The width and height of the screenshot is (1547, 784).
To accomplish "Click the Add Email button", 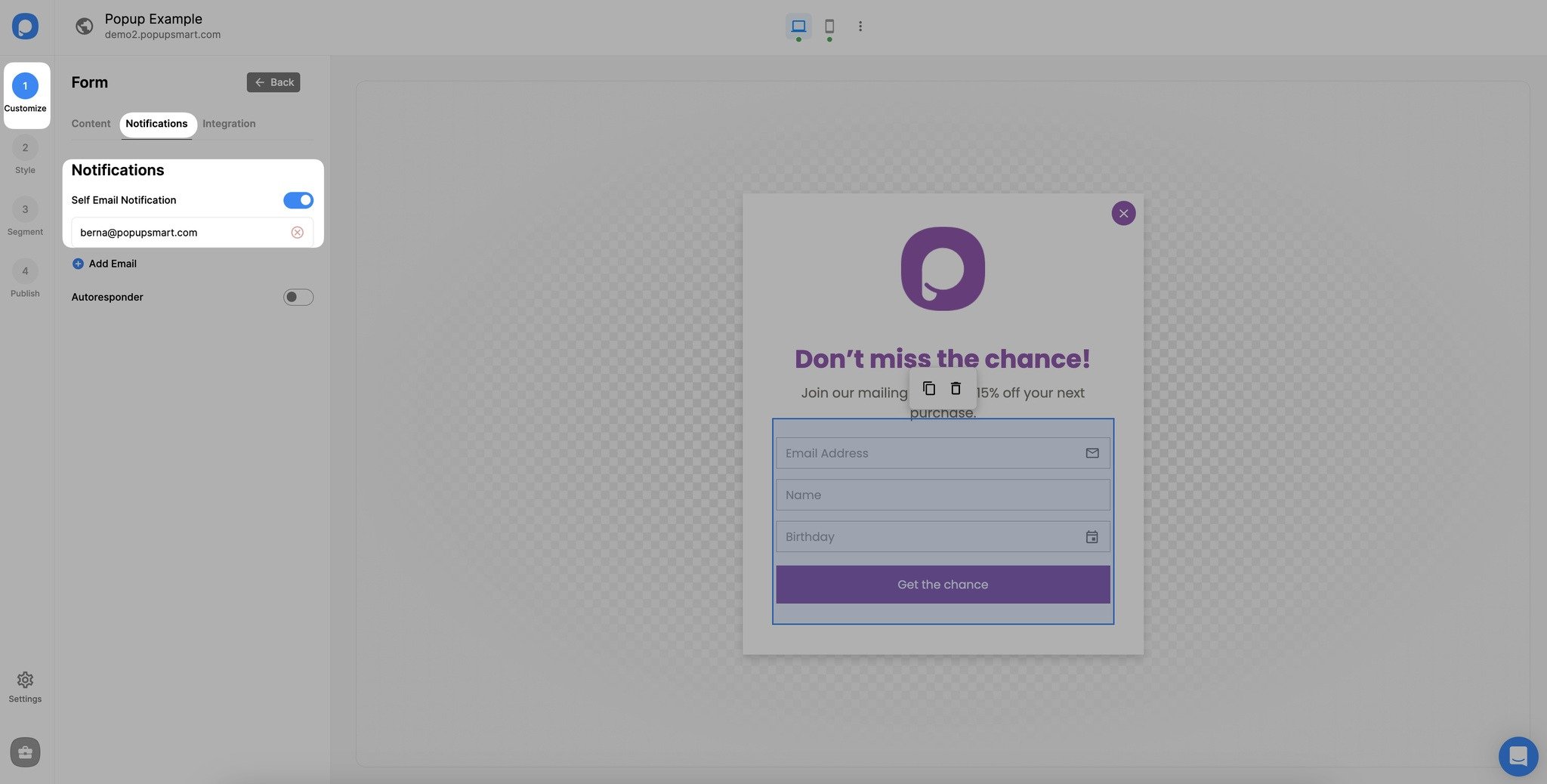I will (x=104, y=264).
